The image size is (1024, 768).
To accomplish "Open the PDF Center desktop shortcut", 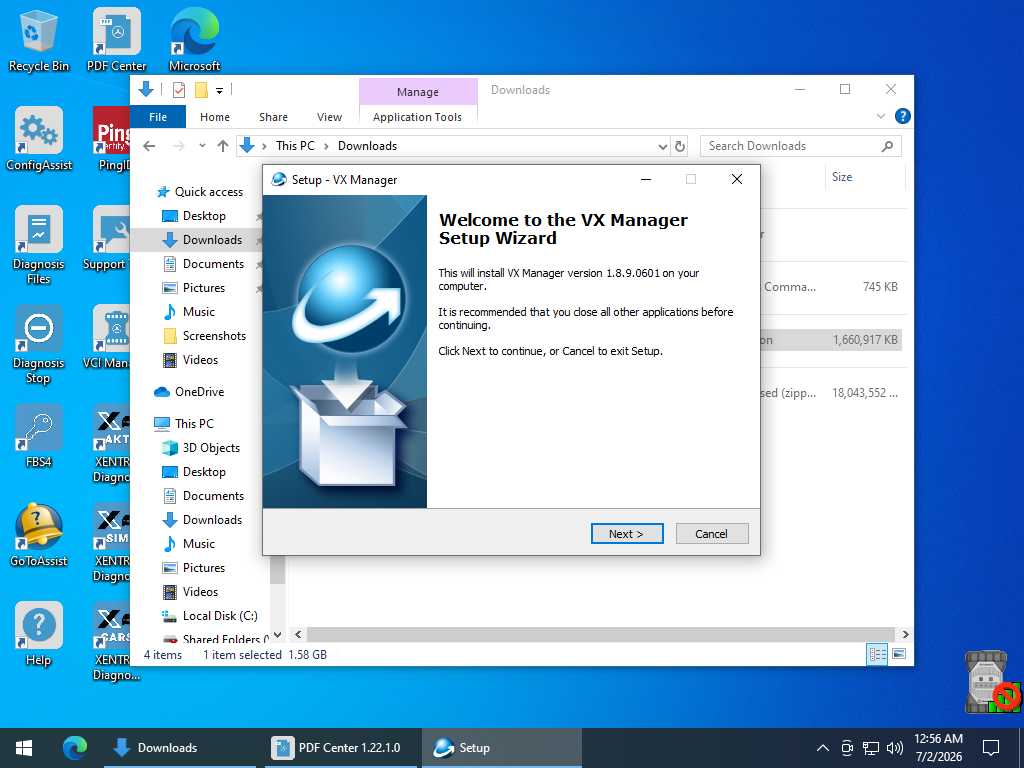I will click(116, 40).
